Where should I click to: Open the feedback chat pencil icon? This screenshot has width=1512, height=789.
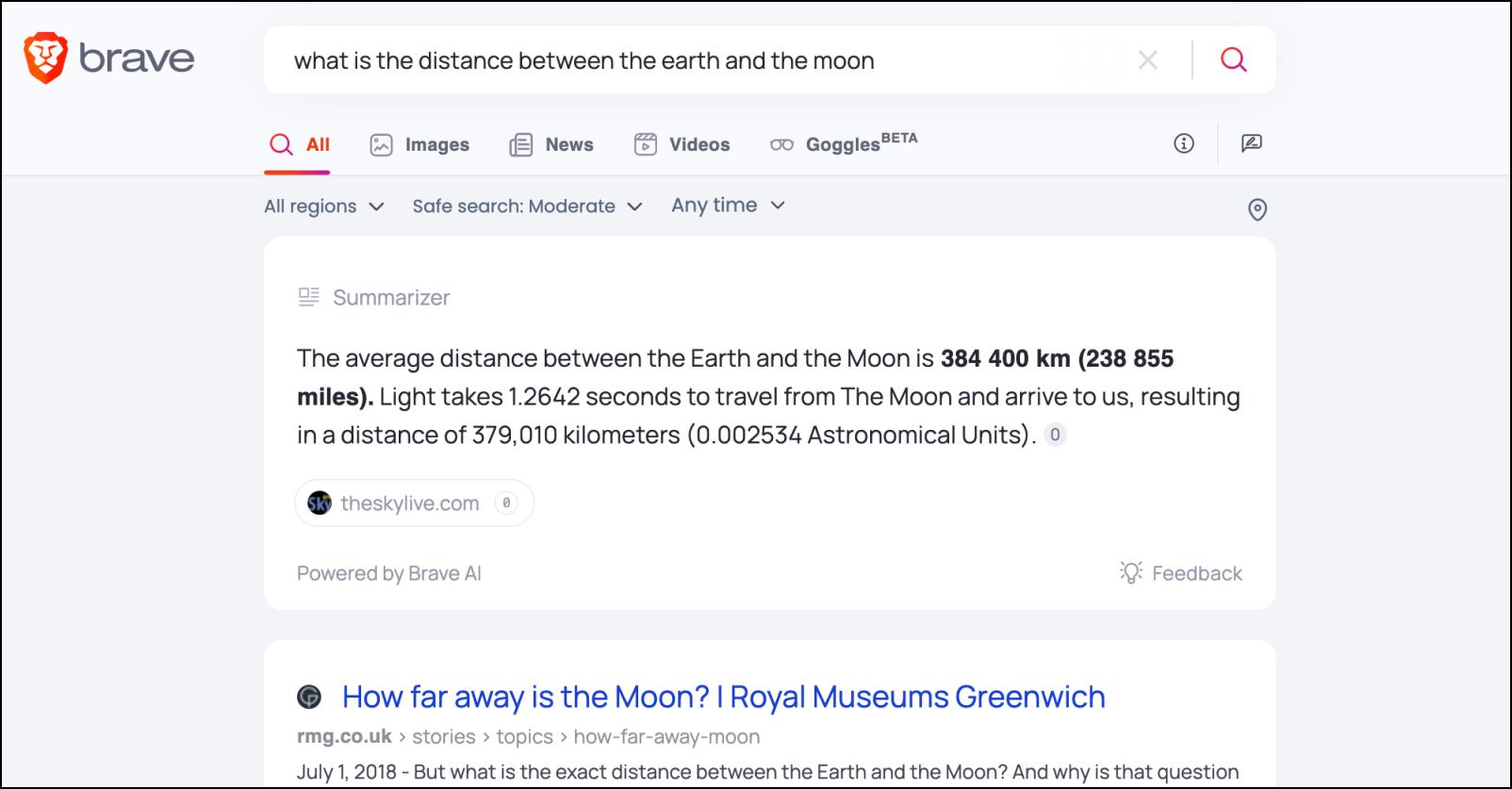pos(1251,143)
